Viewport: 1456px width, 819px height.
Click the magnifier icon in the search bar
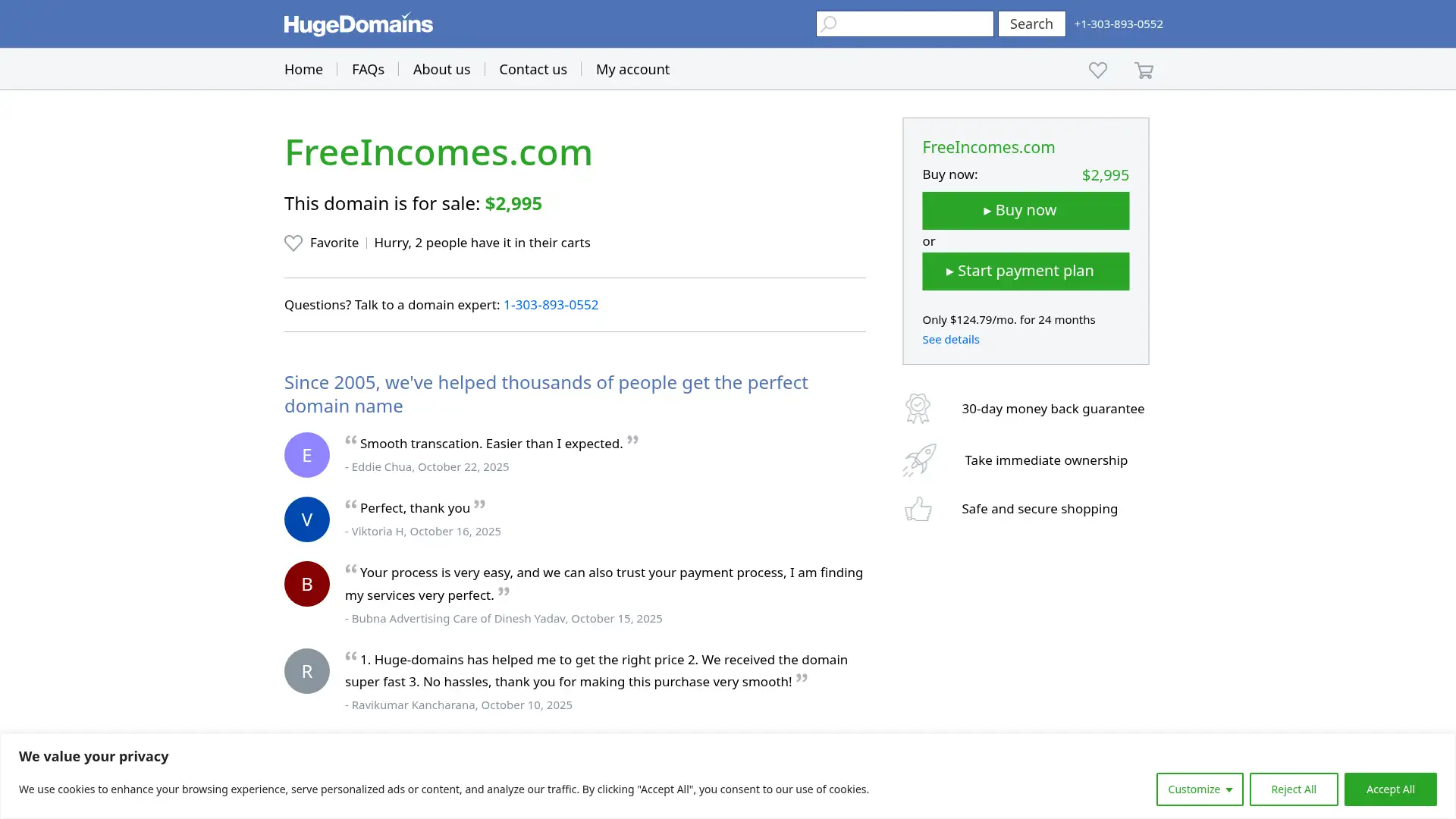pyautogui.click(x=829, y=24)
